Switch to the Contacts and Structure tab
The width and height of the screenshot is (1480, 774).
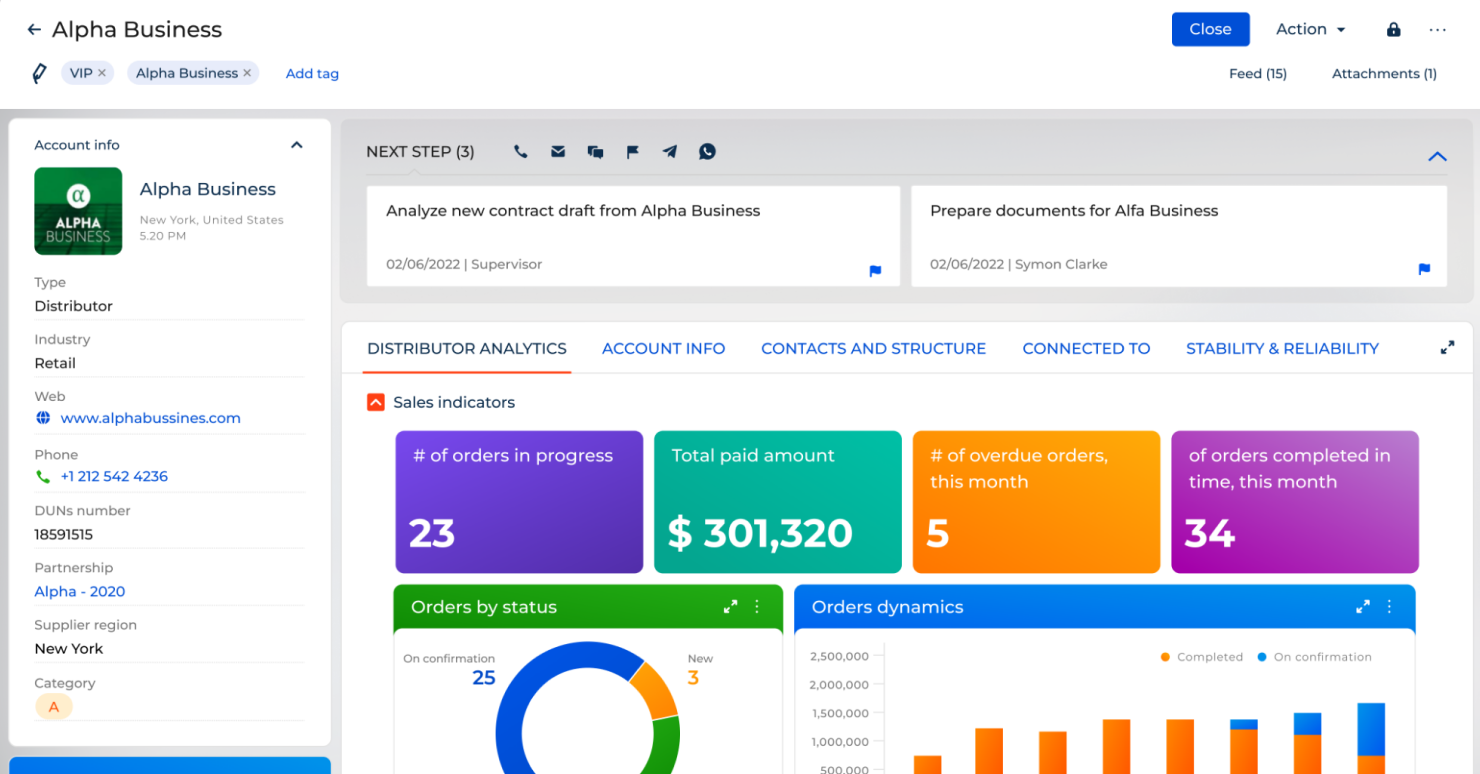pos(873,348)
